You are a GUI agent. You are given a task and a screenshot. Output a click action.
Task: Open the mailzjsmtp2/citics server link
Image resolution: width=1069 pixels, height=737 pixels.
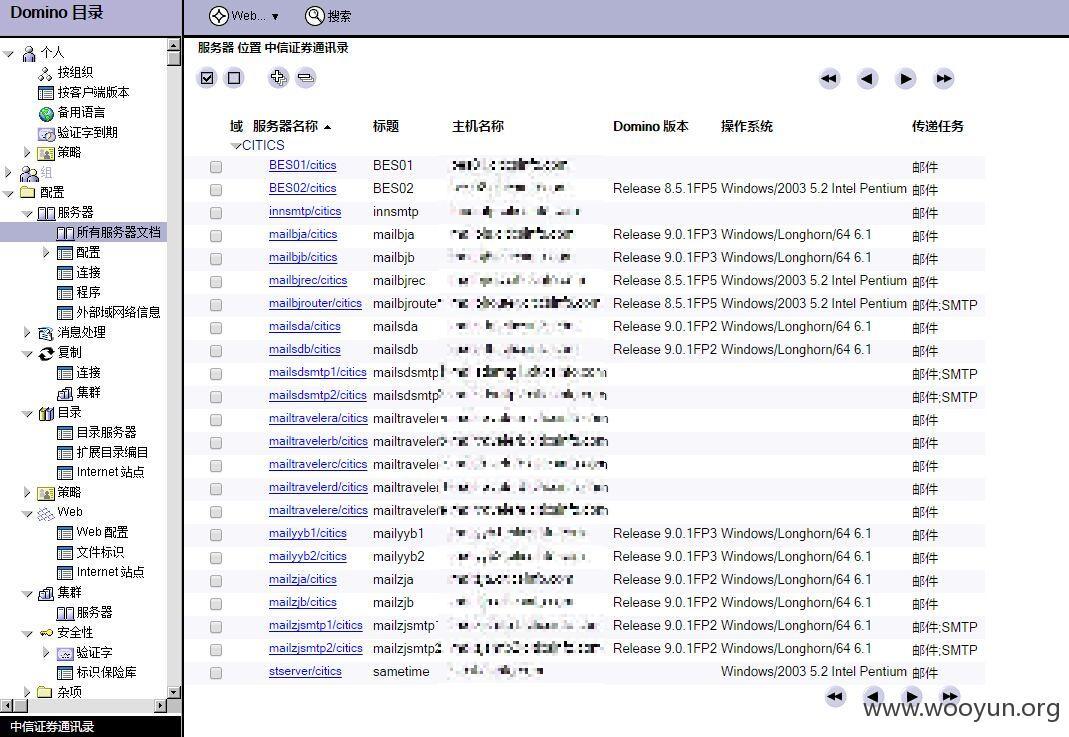[316, 648]
